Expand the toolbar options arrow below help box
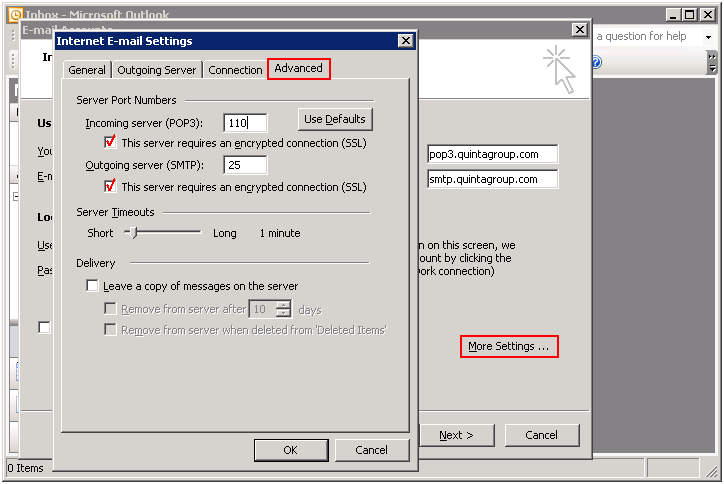The width and height of the screenshot is (724, 484). 712,63
